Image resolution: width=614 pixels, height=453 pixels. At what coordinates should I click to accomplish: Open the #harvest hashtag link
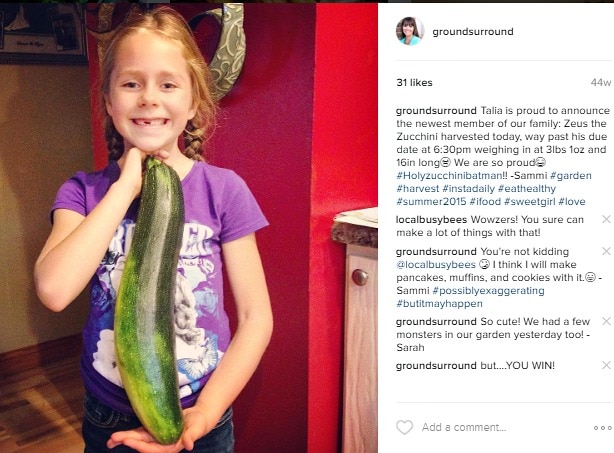[417, 188]
